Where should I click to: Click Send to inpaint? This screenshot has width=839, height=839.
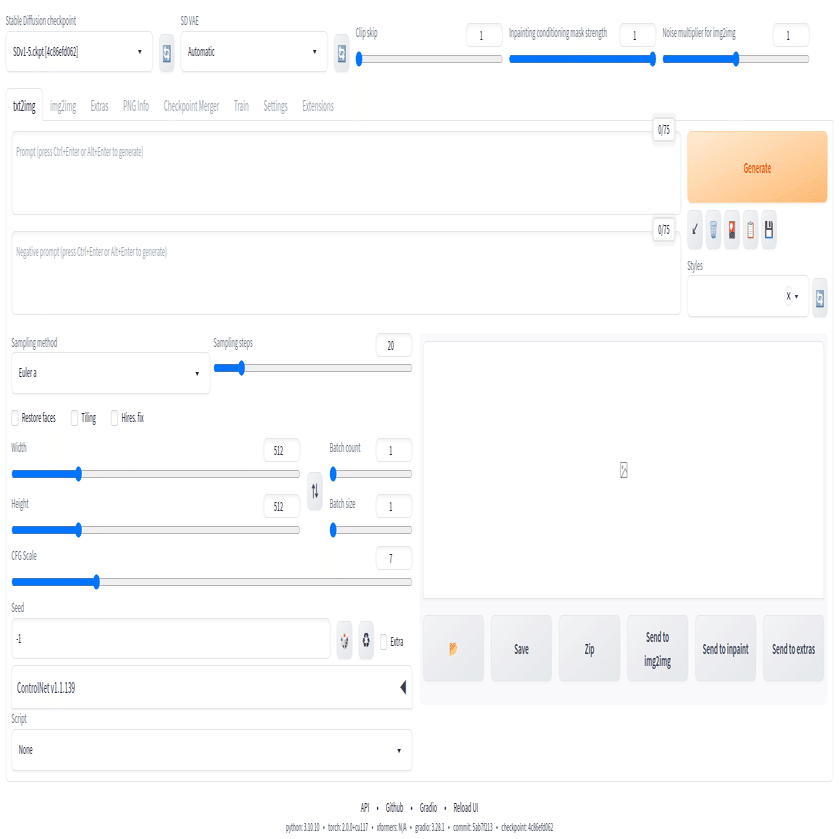tap(725, 649)
